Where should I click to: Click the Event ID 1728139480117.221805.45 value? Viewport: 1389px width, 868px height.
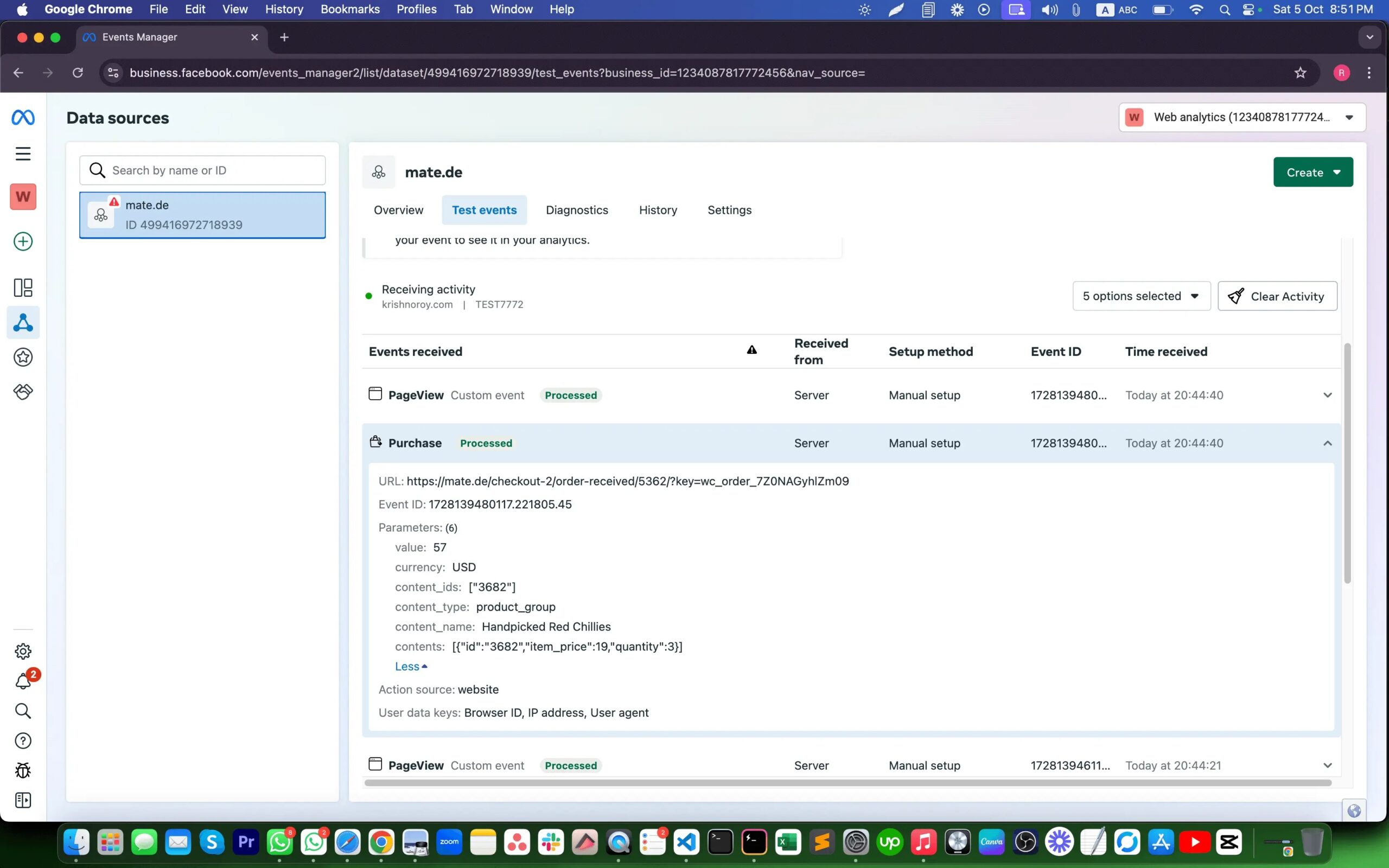(x=500, y=505)
